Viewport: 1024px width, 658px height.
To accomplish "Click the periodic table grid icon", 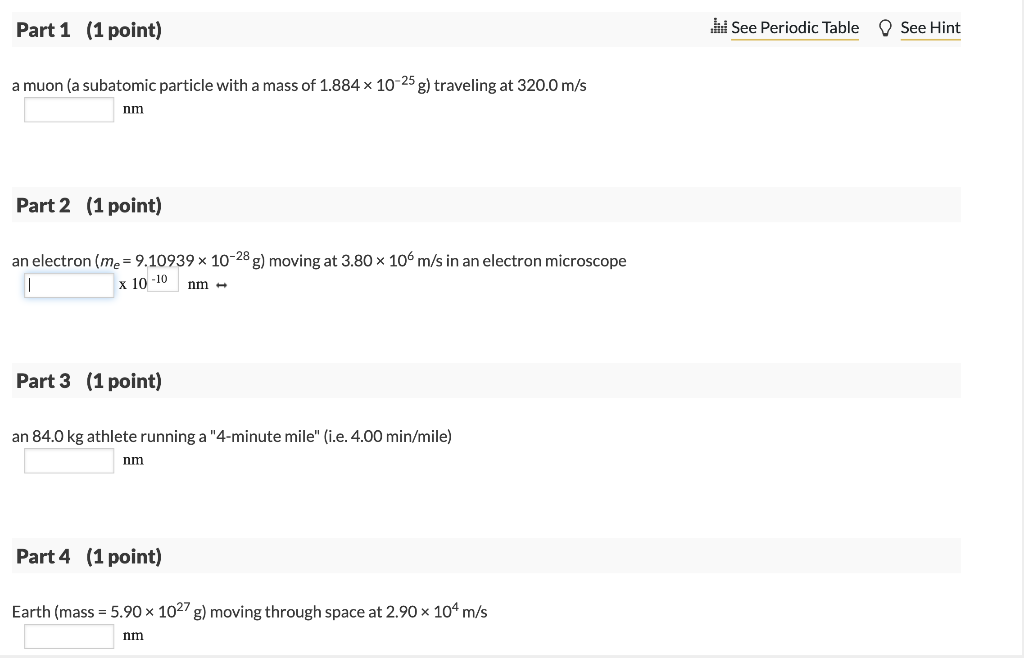I will [x=720, y=27].
